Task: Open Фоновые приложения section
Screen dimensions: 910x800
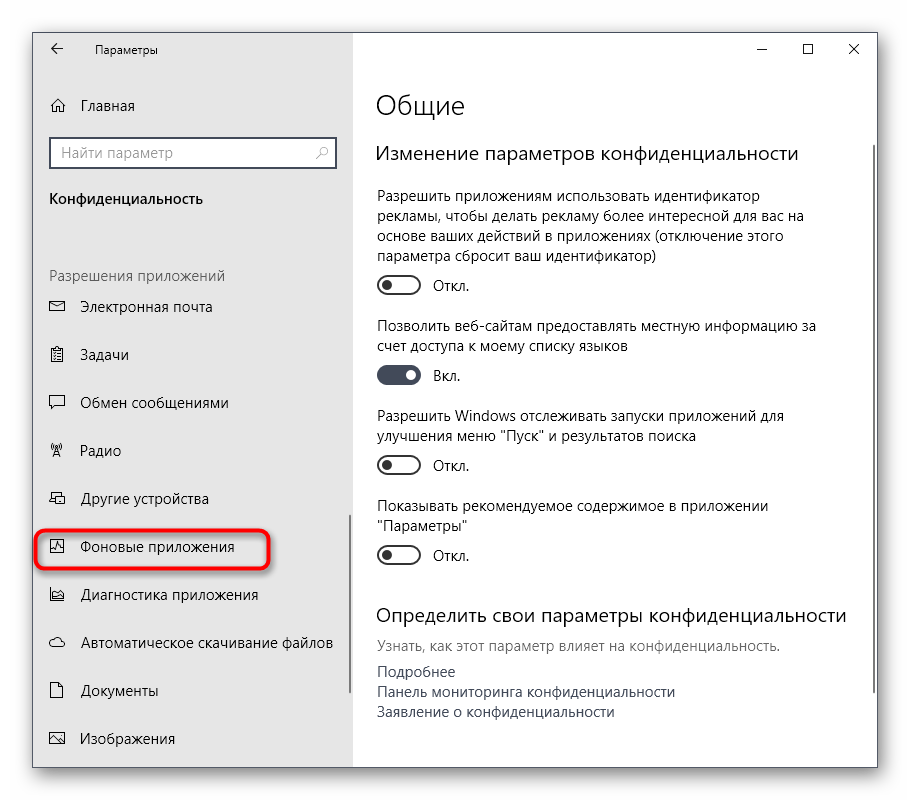Action: [157, 547]
